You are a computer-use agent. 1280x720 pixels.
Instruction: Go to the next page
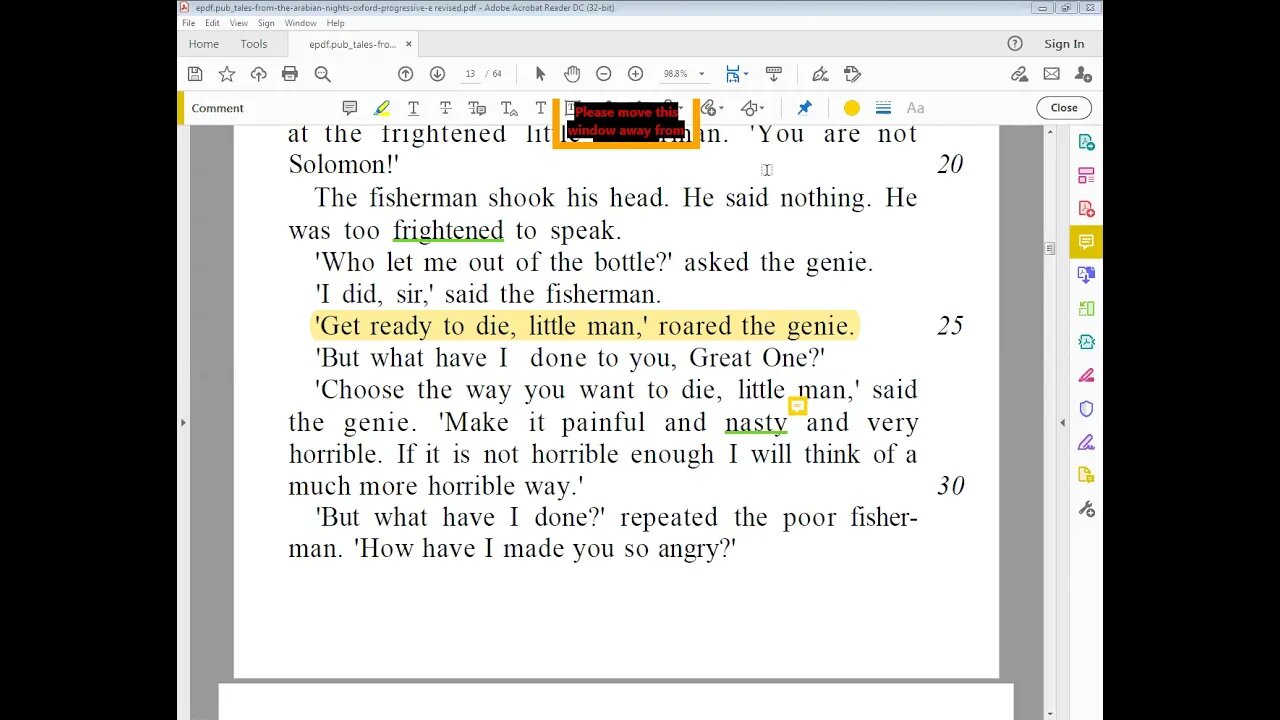(x=437, y=74)
